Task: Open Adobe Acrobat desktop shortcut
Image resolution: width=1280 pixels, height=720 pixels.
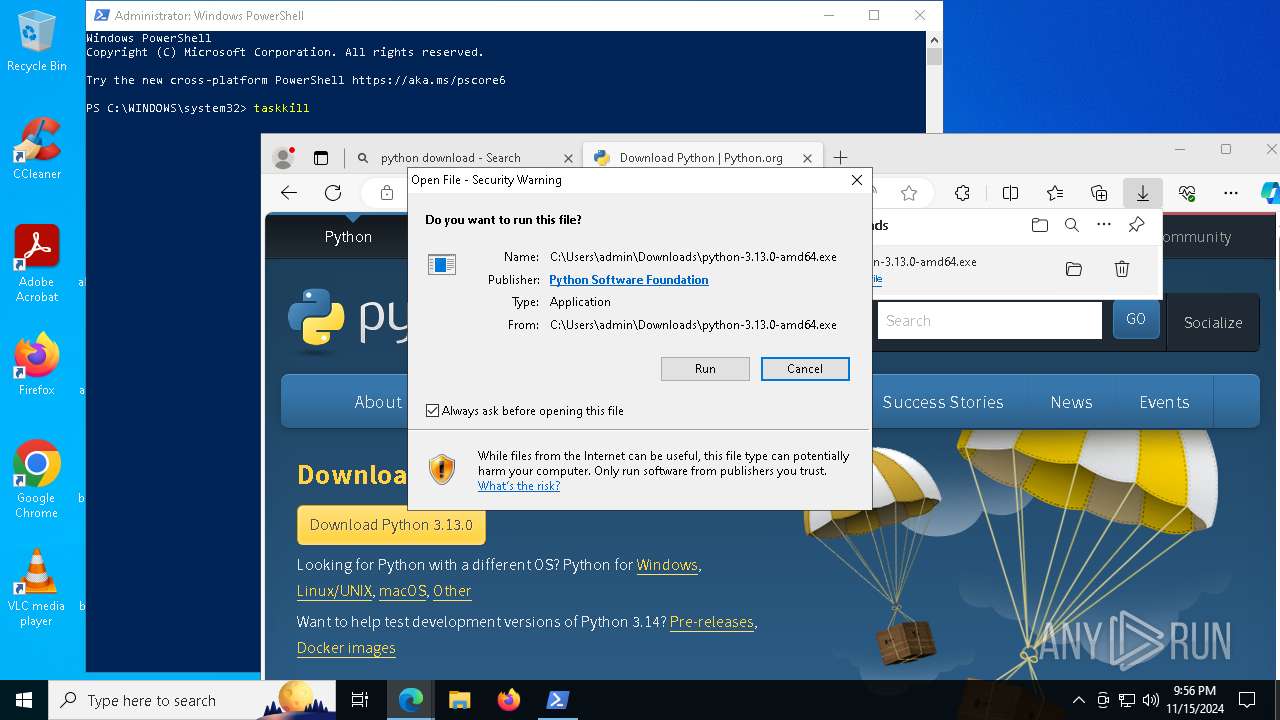Action: click(x=37, y=263)
